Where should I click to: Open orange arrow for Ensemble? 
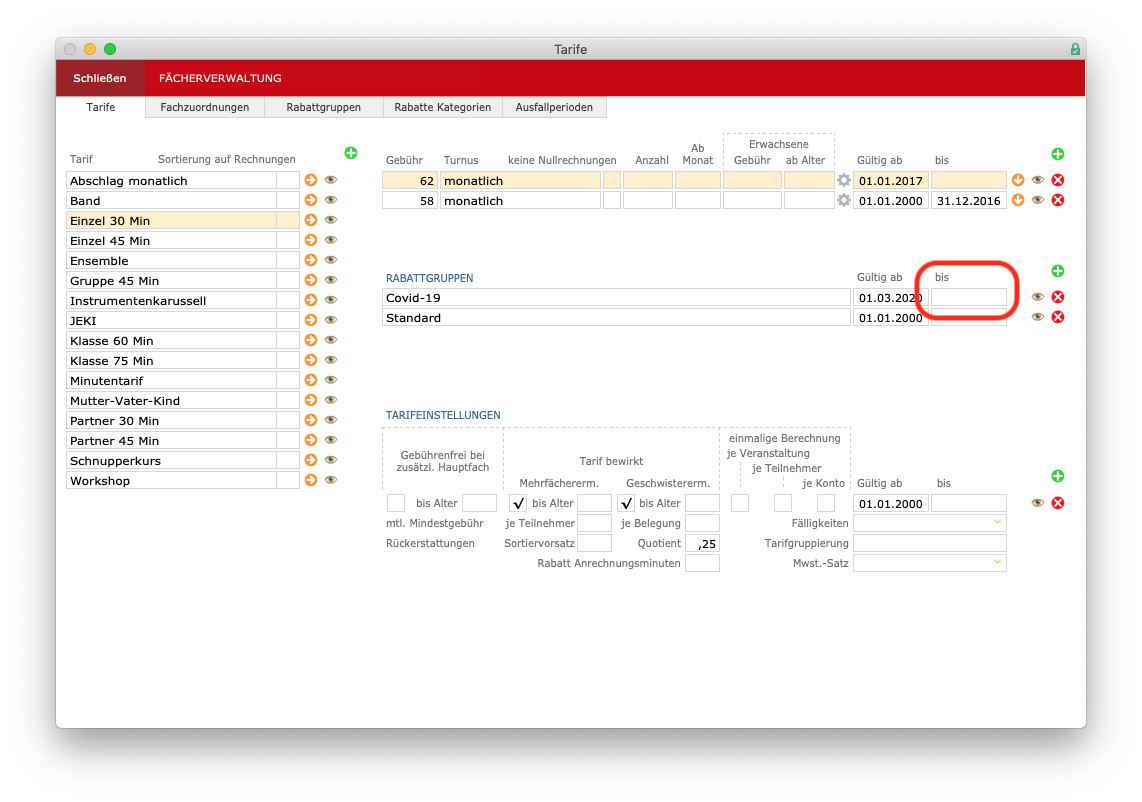tap(311, 260)
